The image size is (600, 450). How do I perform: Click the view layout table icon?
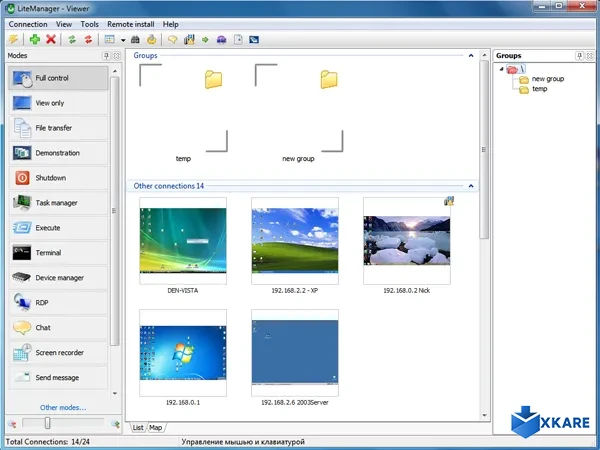click(110, 39)
